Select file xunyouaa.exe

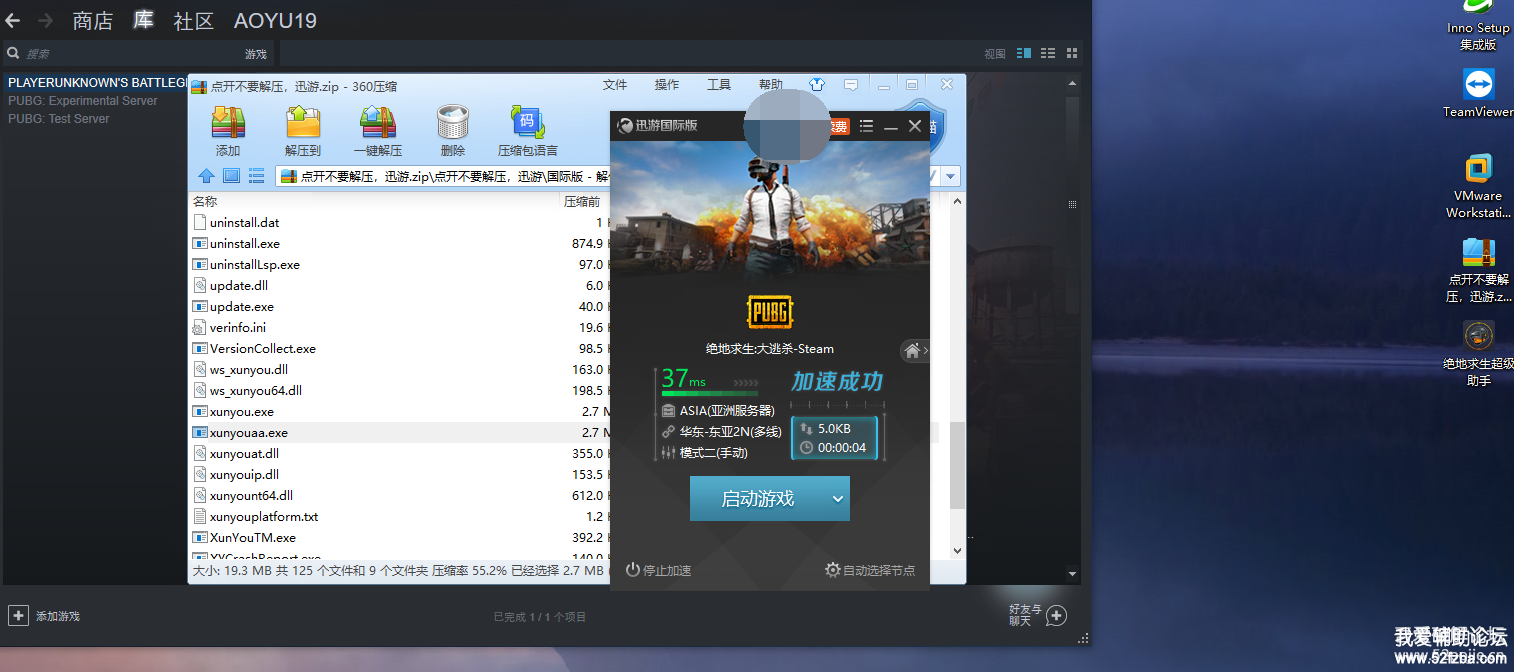249,433
